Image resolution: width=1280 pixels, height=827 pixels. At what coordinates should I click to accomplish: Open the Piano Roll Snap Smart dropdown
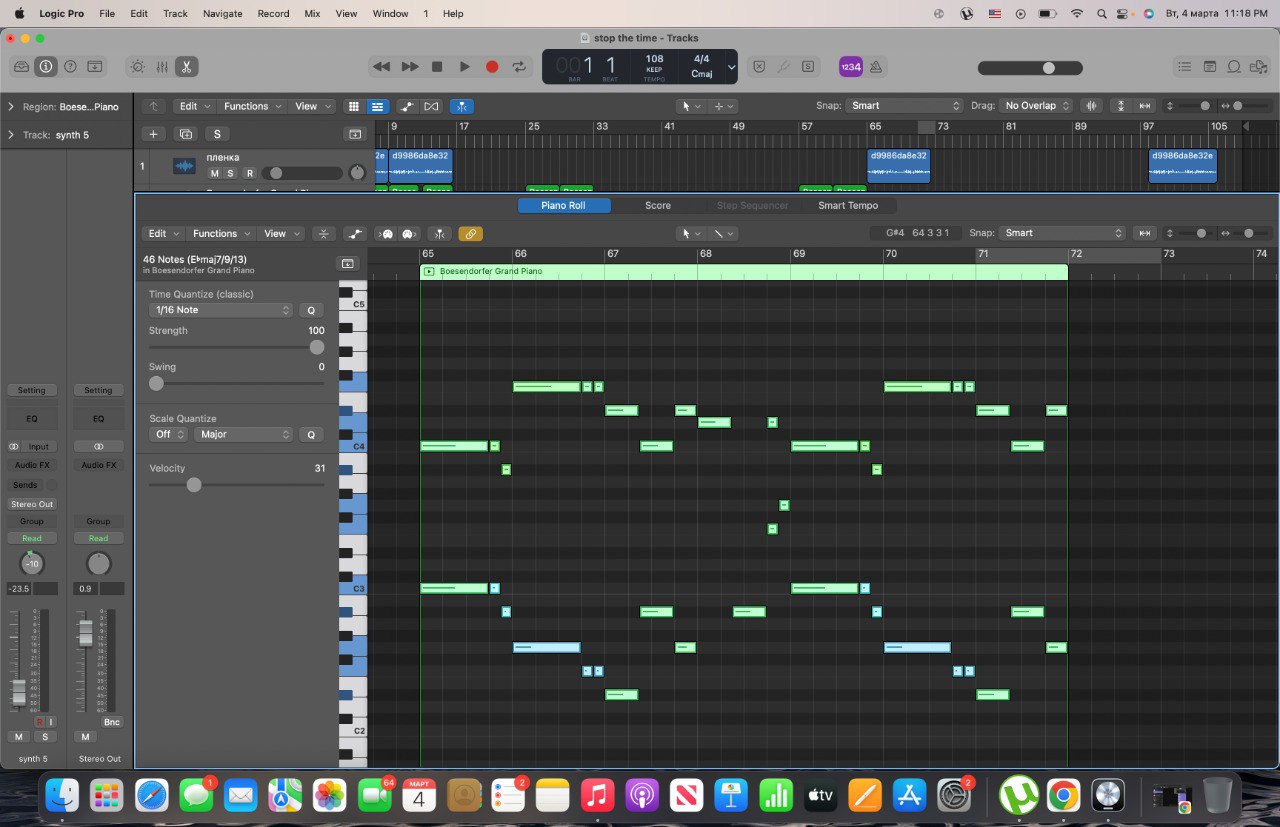pyautogui.click(x=1063, y=233)
